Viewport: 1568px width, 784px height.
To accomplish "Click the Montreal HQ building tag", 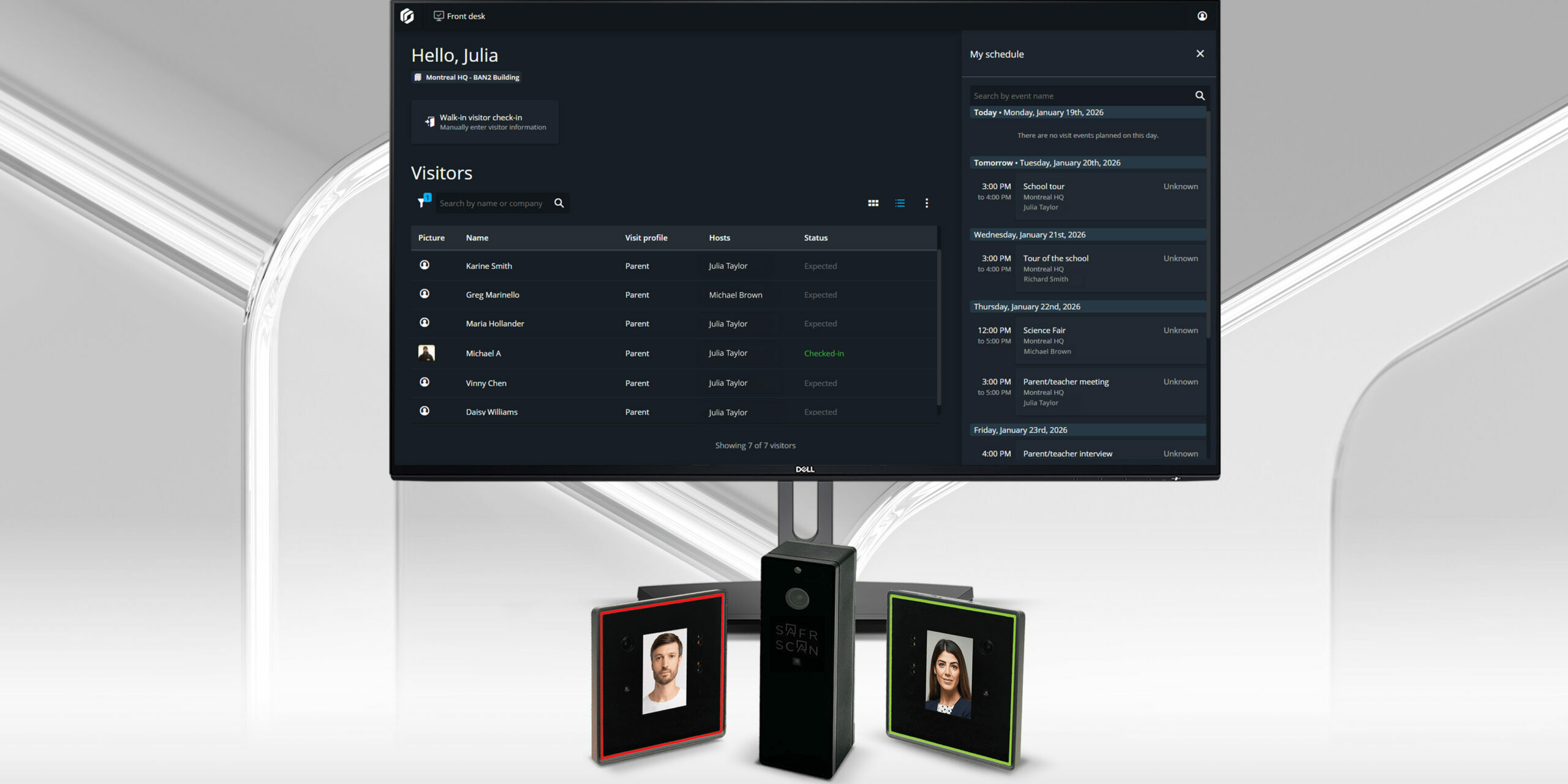I will pyautogui.click(x=467, y=77).
